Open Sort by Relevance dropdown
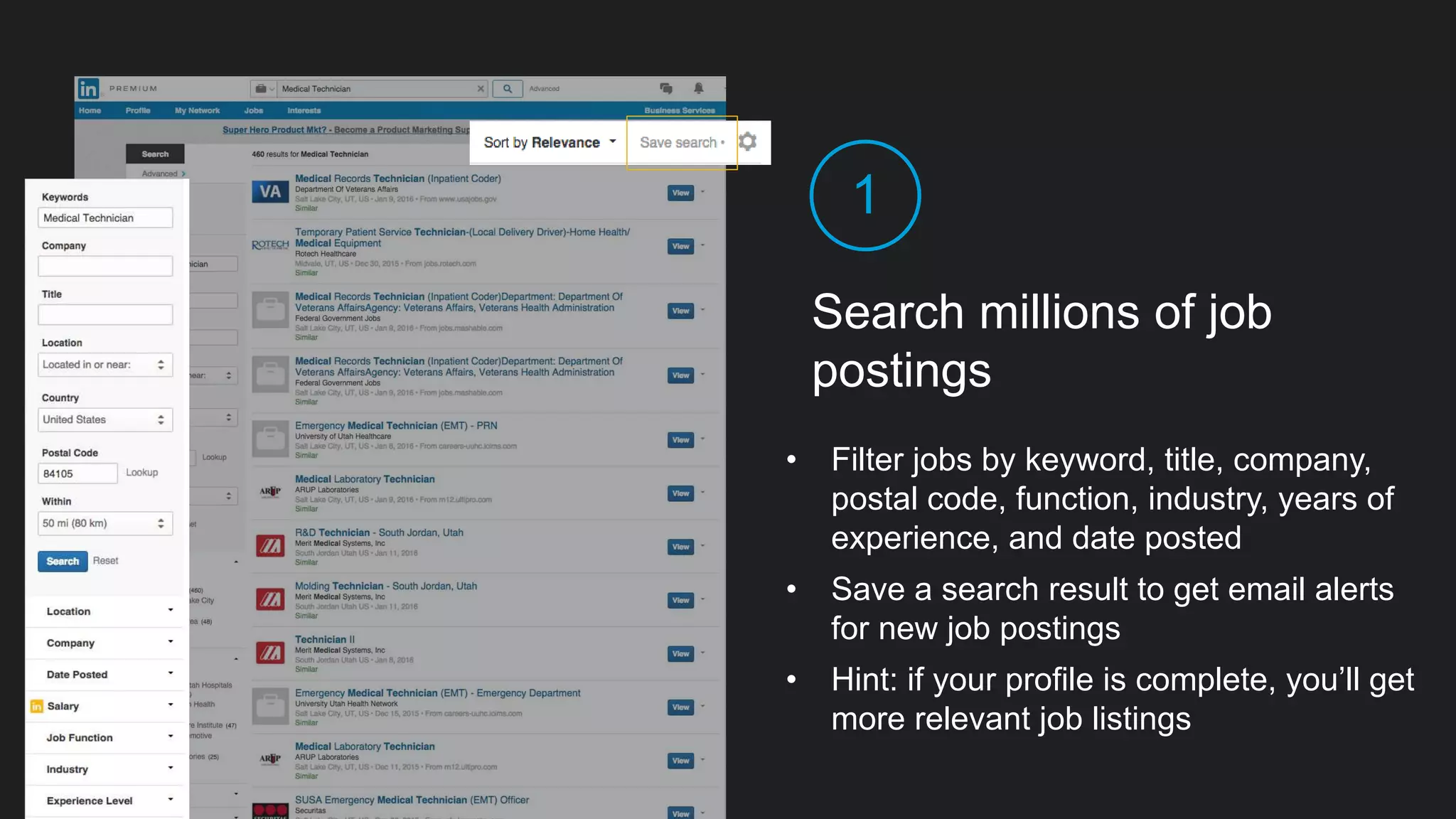This screenshot has height=819, width=1456. tap(549, 143)
